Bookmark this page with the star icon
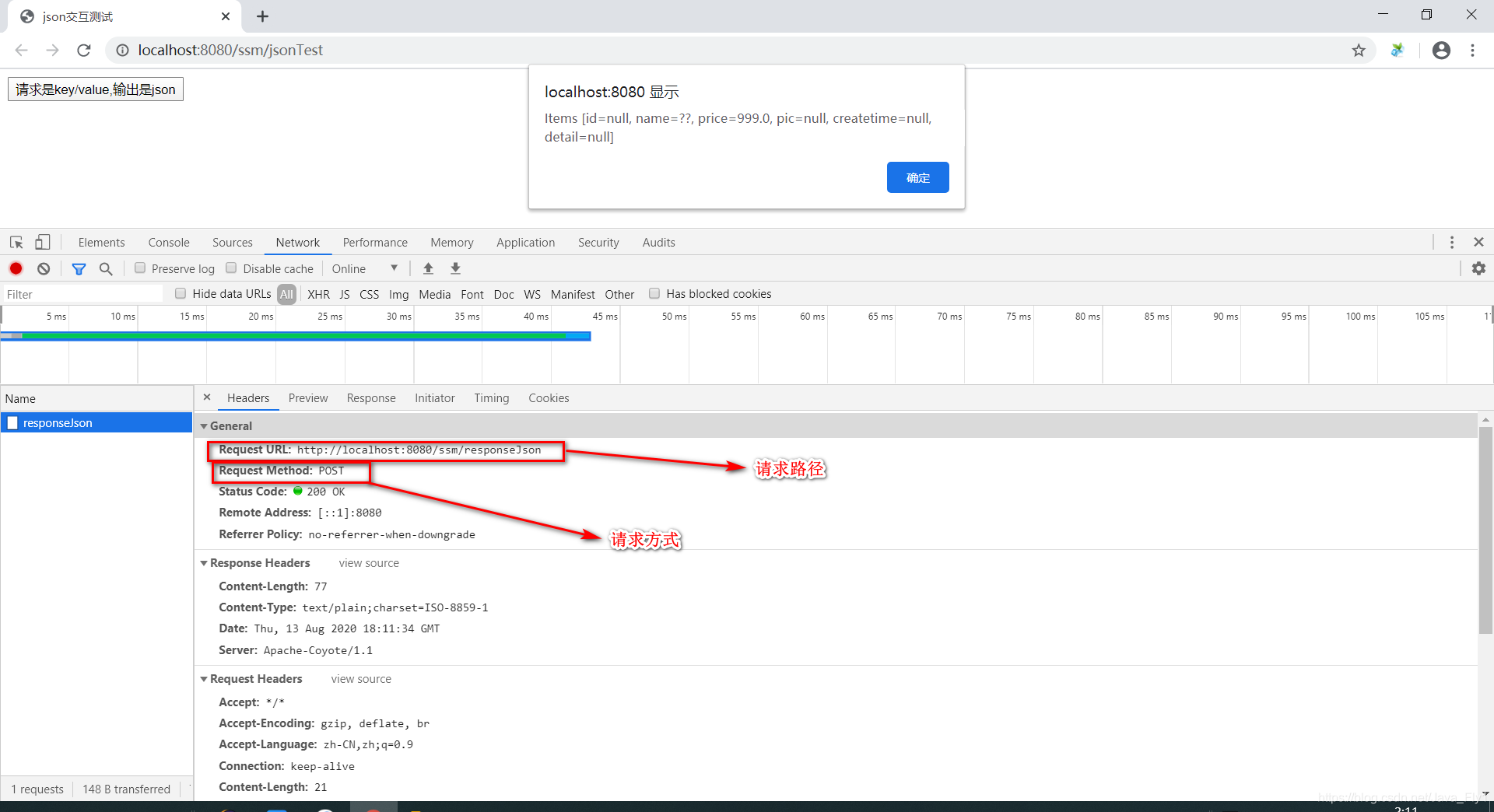Image resolution: width=1494 pixels, height=812 pixels. 1359,50
